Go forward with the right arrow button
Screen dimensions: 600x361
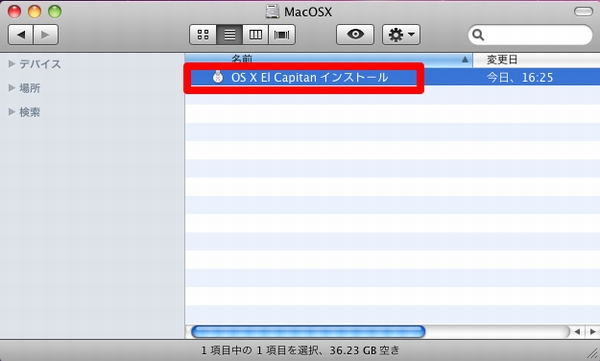tap(46, 35)
